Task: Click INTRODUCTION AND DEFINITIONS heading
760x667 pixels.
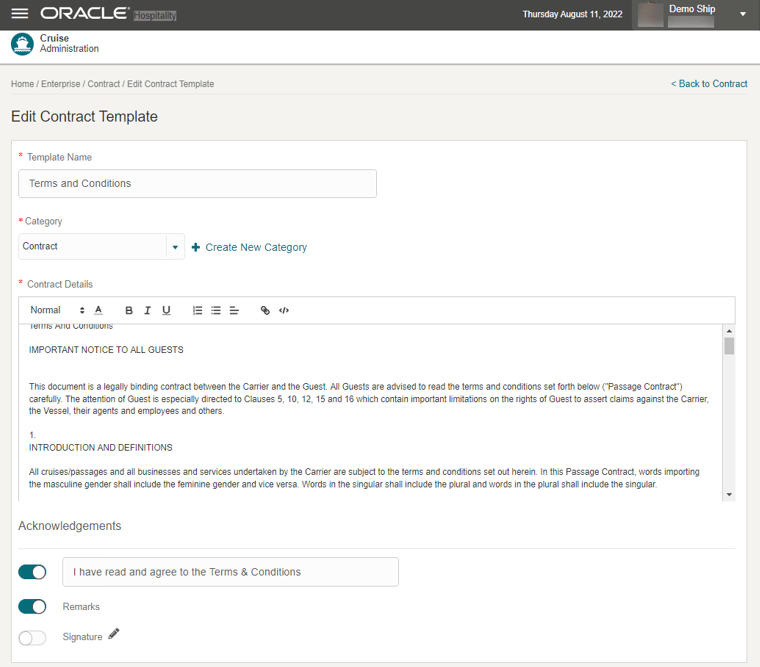Action: tap(100, 447)
